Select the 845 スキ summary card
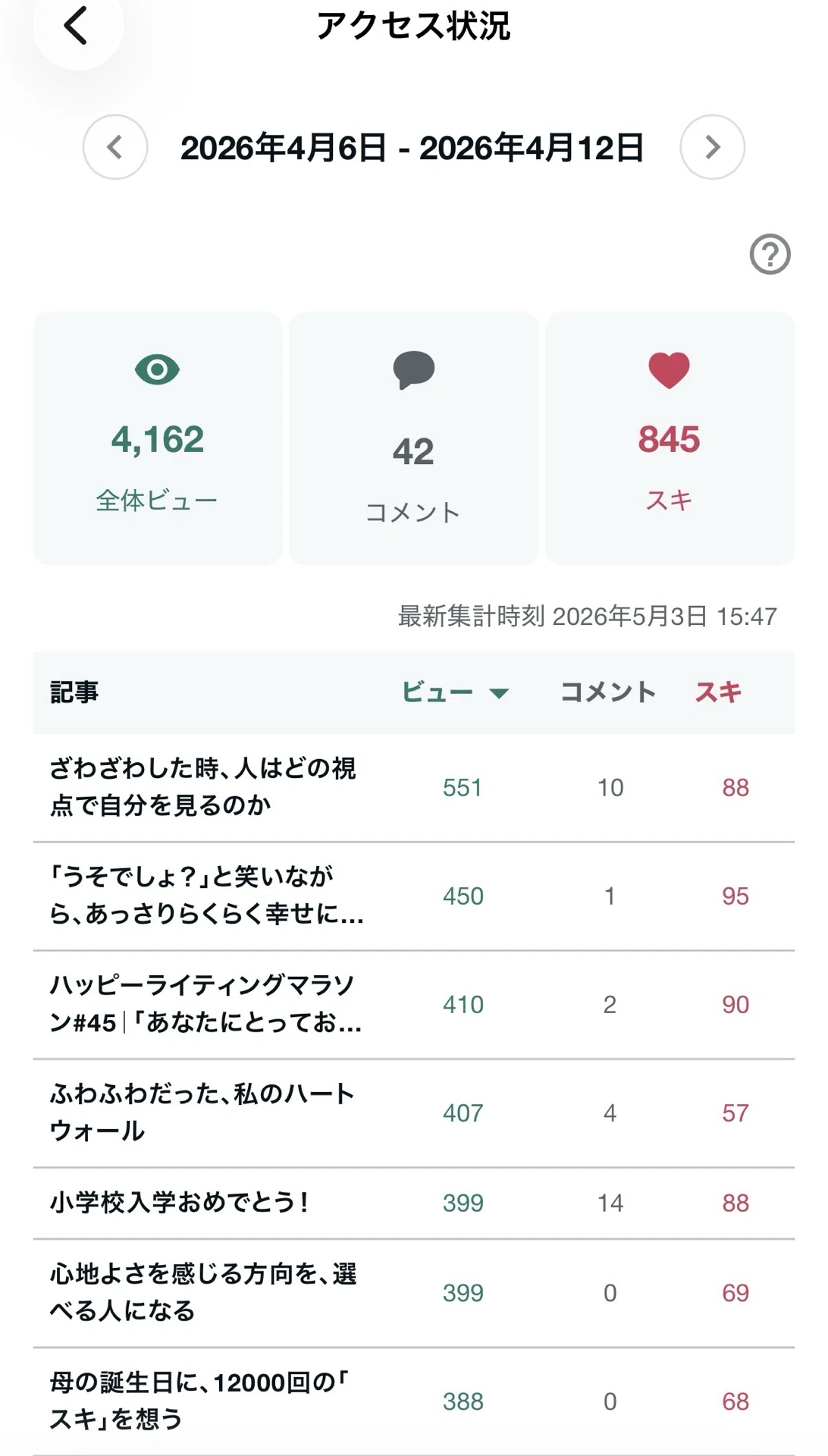Screen dimensions: 828x1456 coord(670,438)
